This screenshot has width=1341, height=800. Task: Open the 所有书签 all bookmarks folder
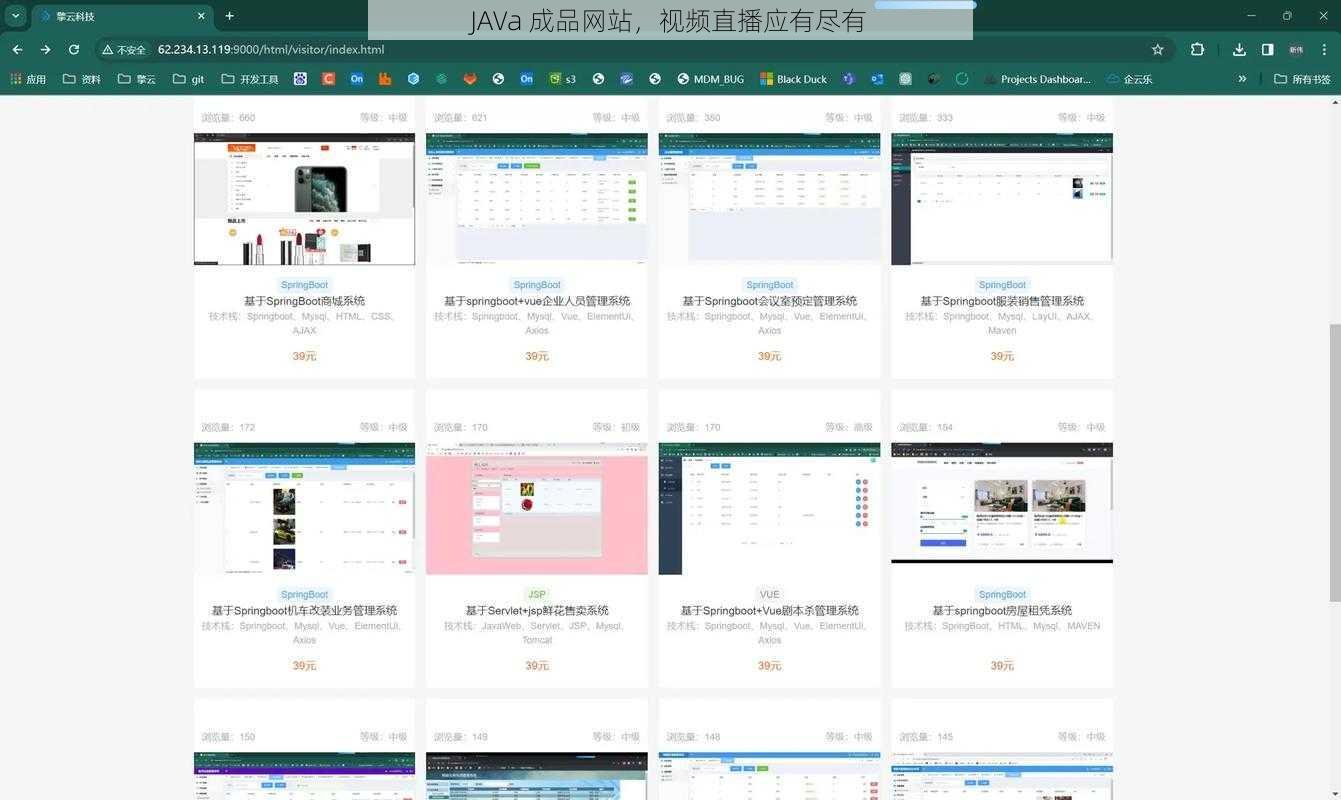click(x=1302, y=79)
